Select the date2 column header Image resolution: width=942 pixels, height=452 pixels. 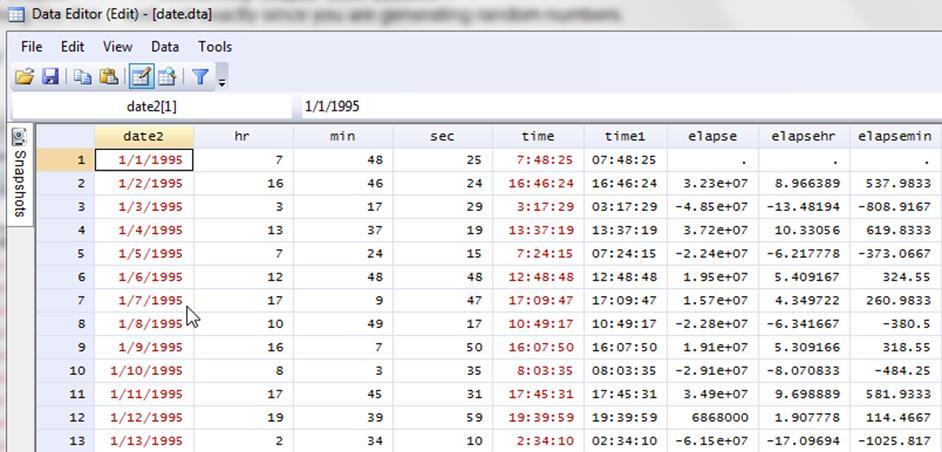[143, 136]
